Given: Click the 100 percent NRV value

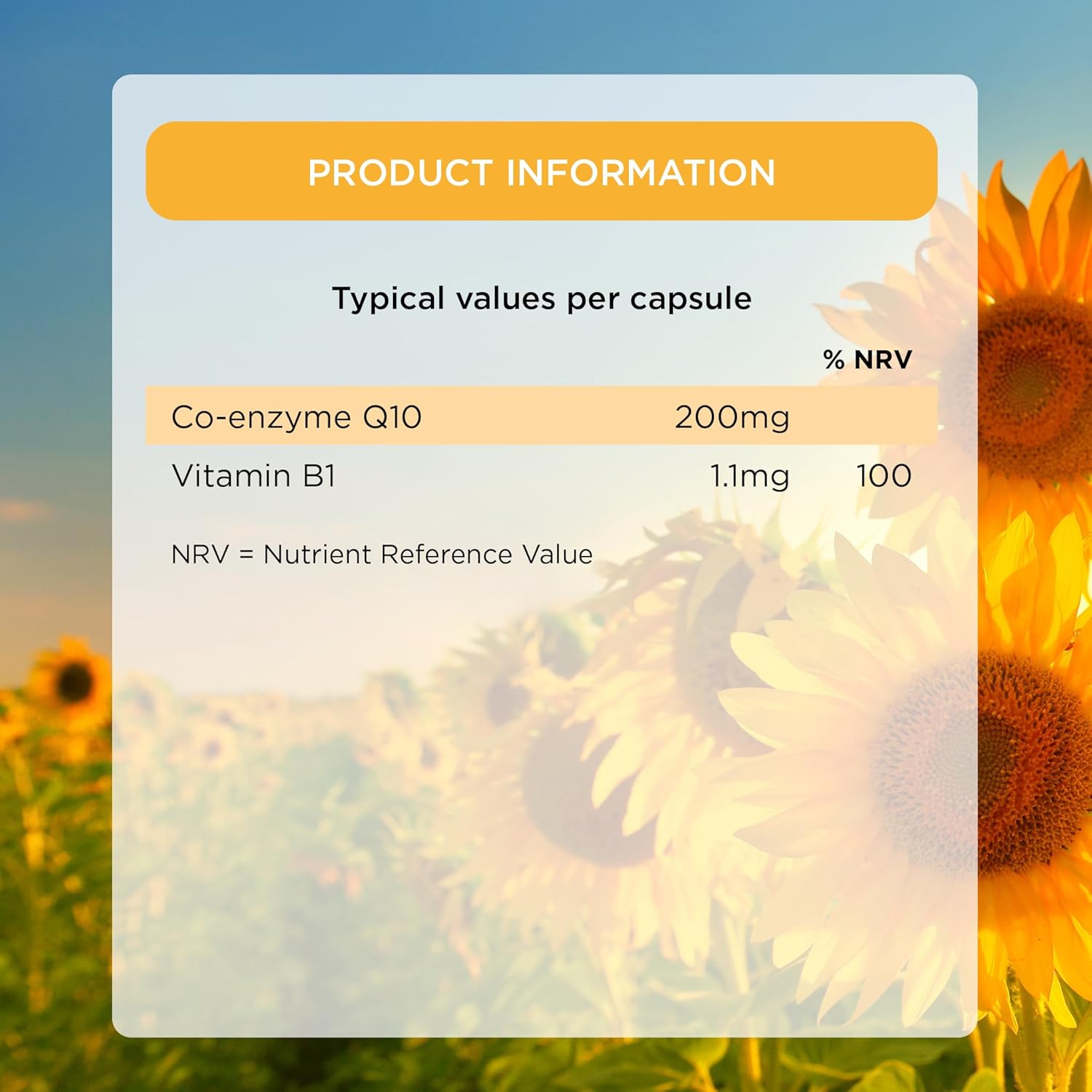Looking at the screenshot, I should (x=884, y=476).
